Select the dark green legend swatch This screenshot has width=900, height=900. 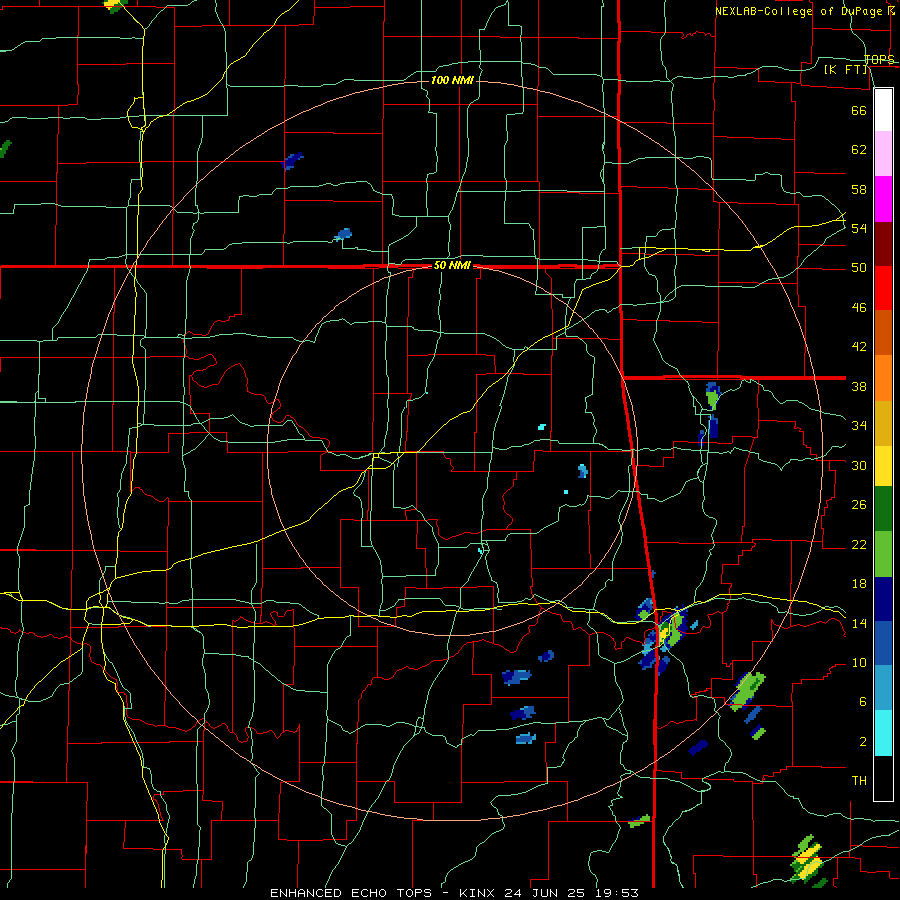[x=883, y=509]
